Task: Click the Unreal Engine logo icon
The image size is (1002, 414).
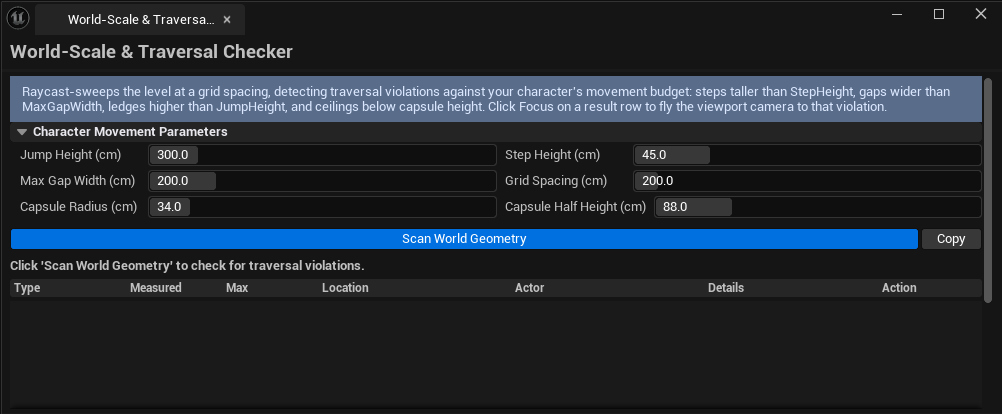Action: coord(17,17)
